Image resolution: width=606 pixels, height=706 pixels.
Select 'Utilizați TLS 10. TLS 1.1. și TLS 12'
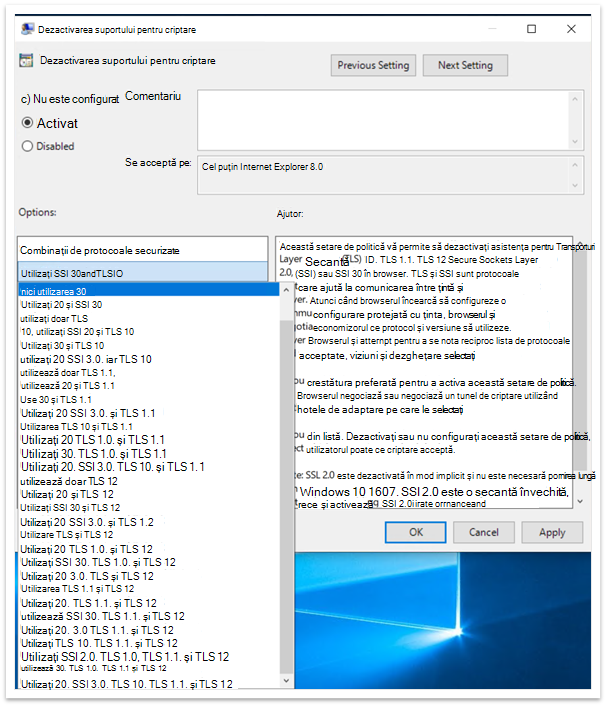pos(149,643)
